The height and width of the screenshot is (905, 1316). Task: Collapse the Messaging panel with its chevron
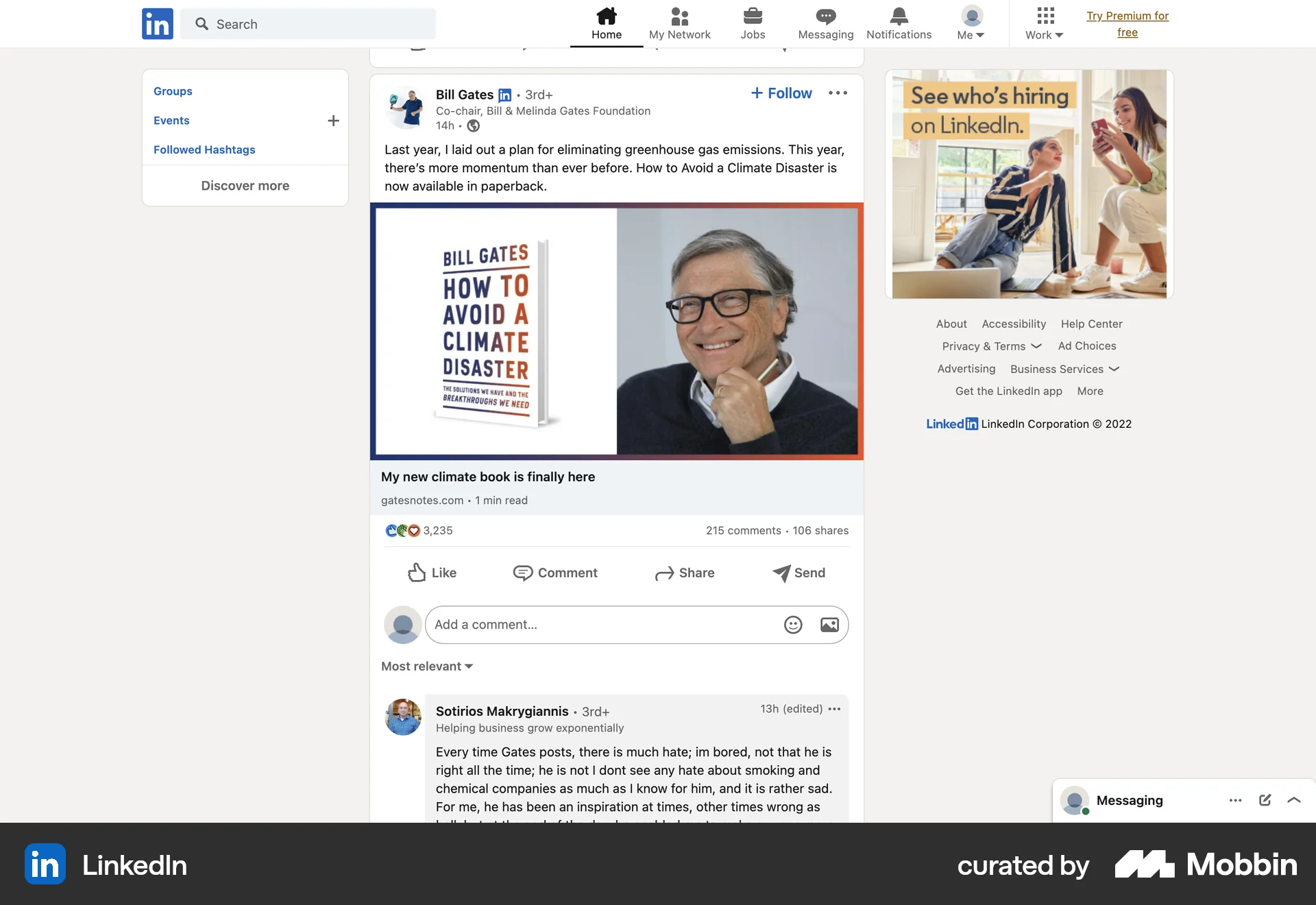[x=1294, y=800]
